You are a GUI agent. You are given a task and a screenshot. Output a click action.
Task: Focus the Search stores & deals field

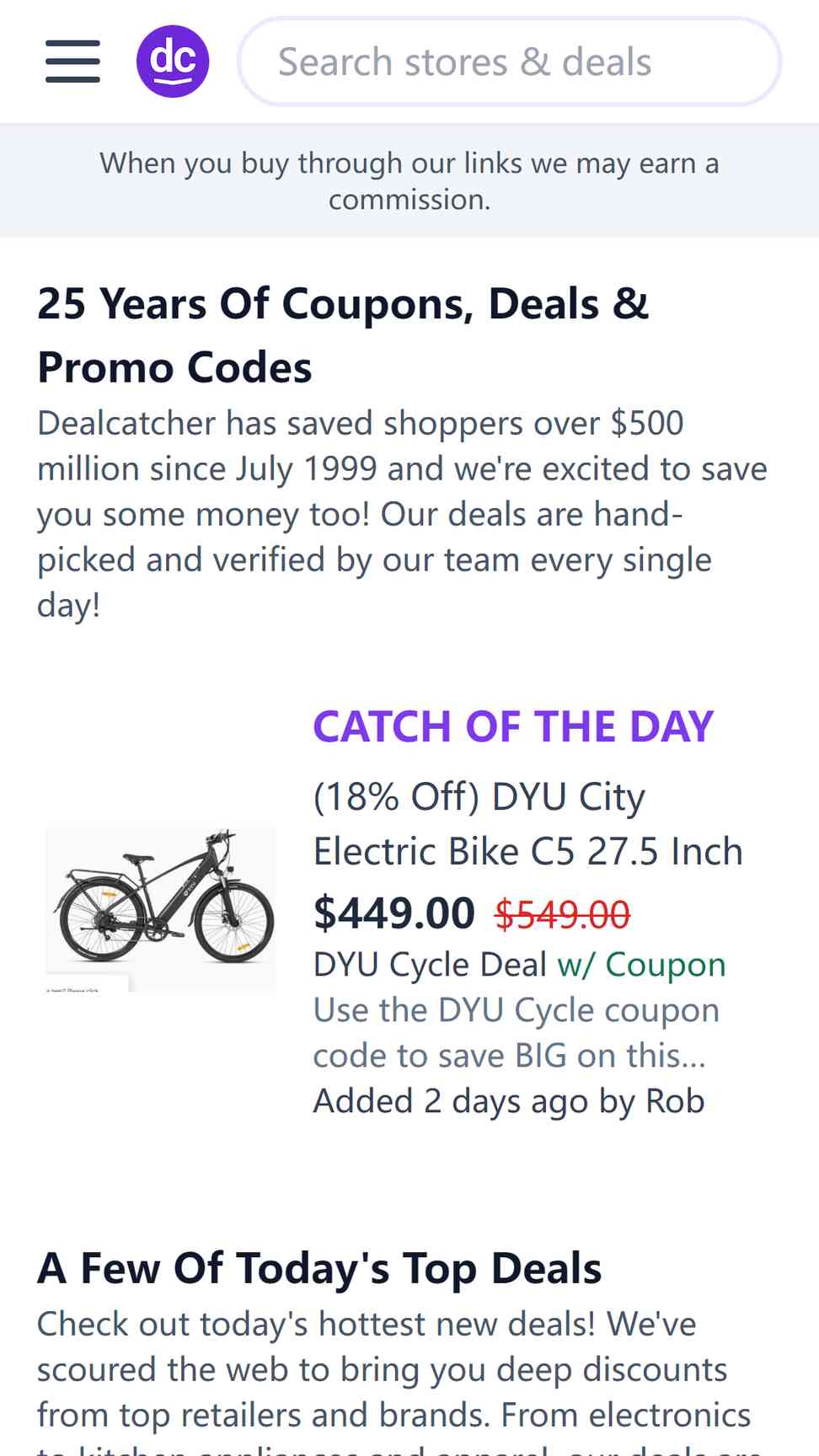coord(510,62)
